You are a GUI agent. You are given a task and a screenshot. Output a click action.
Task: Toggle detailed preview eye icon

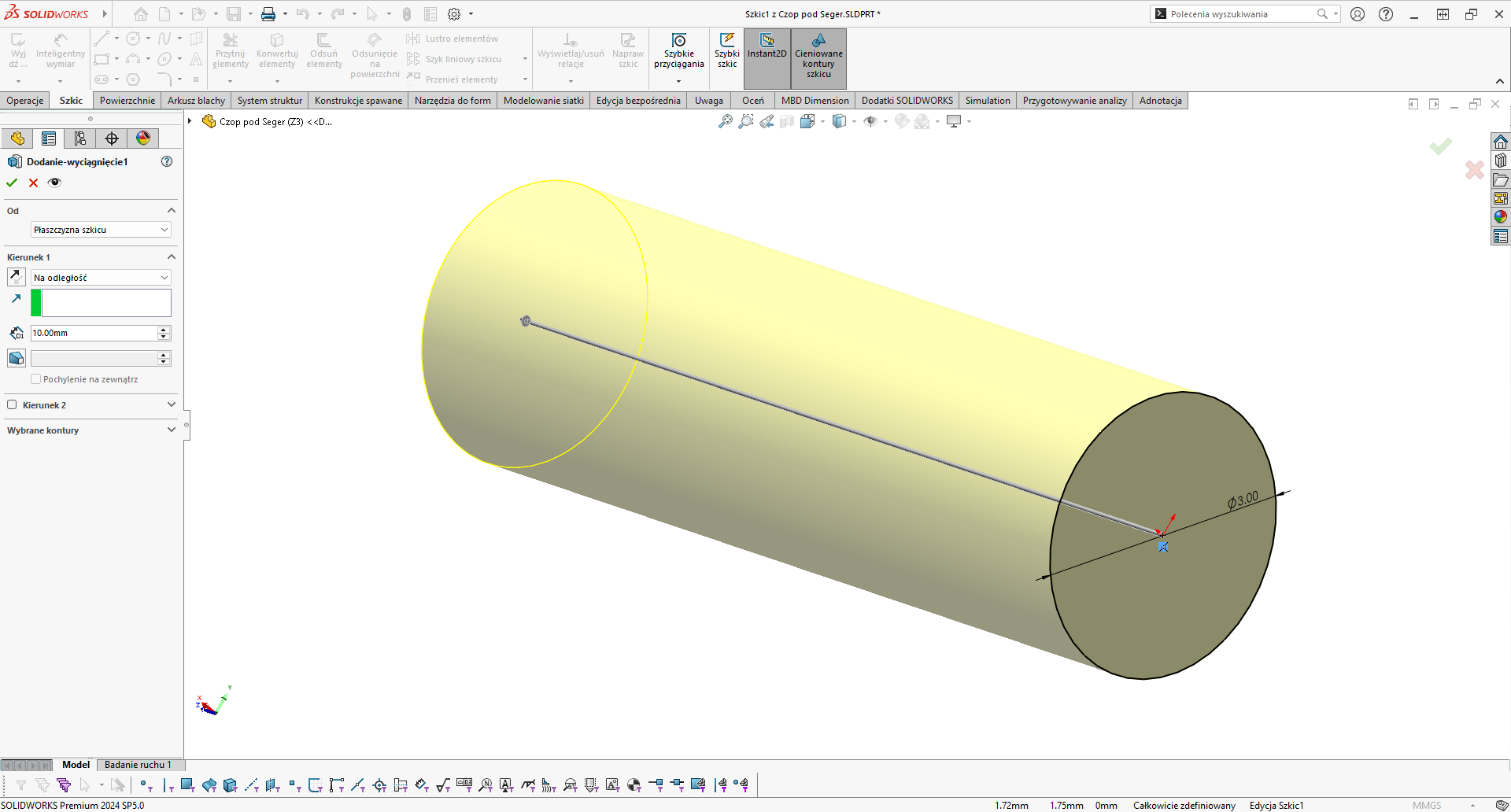coord(54,183)
